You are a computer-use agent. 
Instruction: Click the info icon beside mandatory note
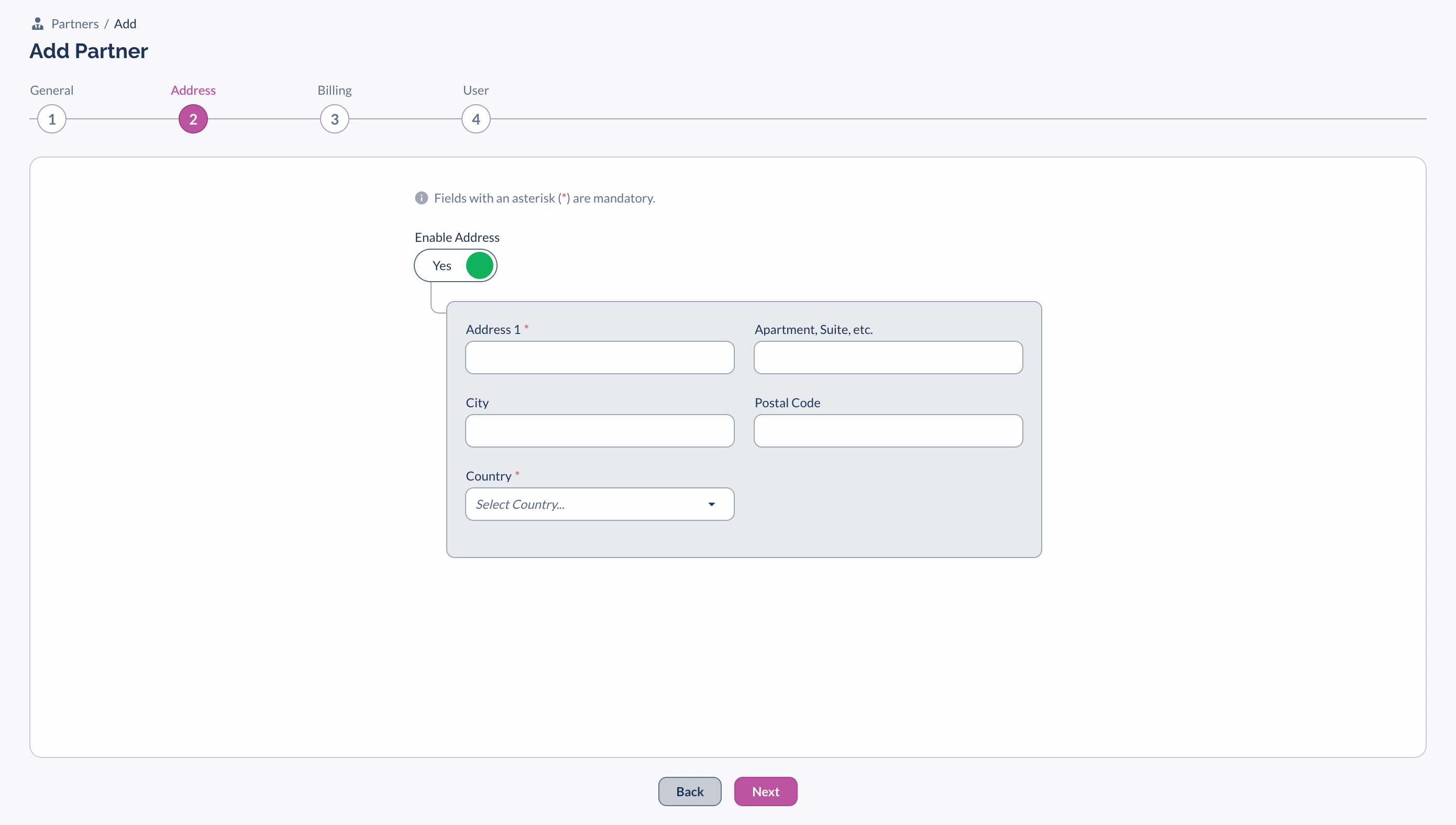coord(421,198)
